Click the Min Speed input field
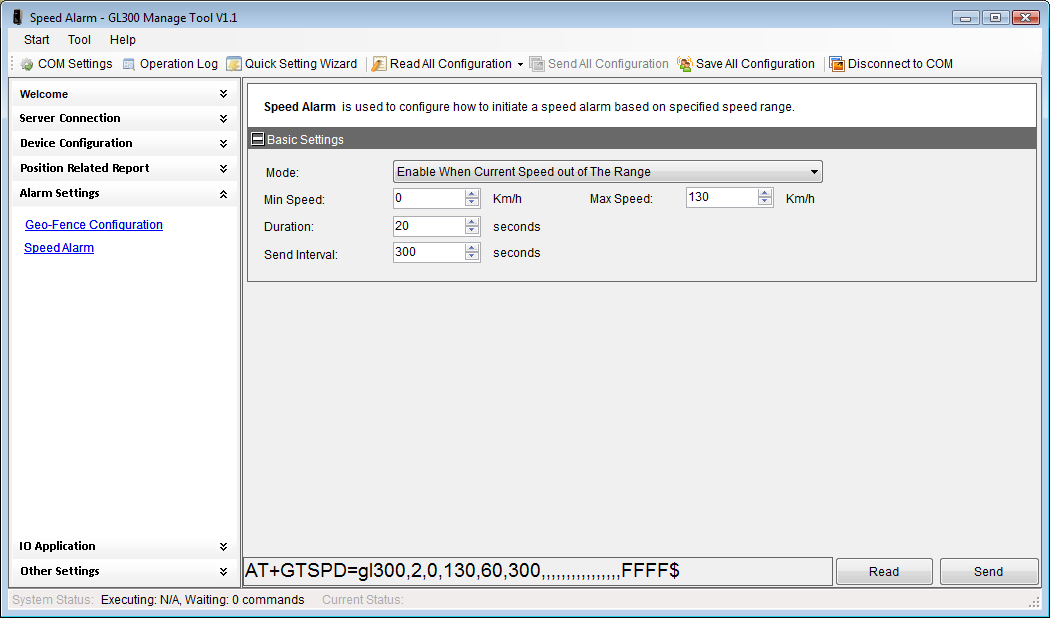 point(429,198)
